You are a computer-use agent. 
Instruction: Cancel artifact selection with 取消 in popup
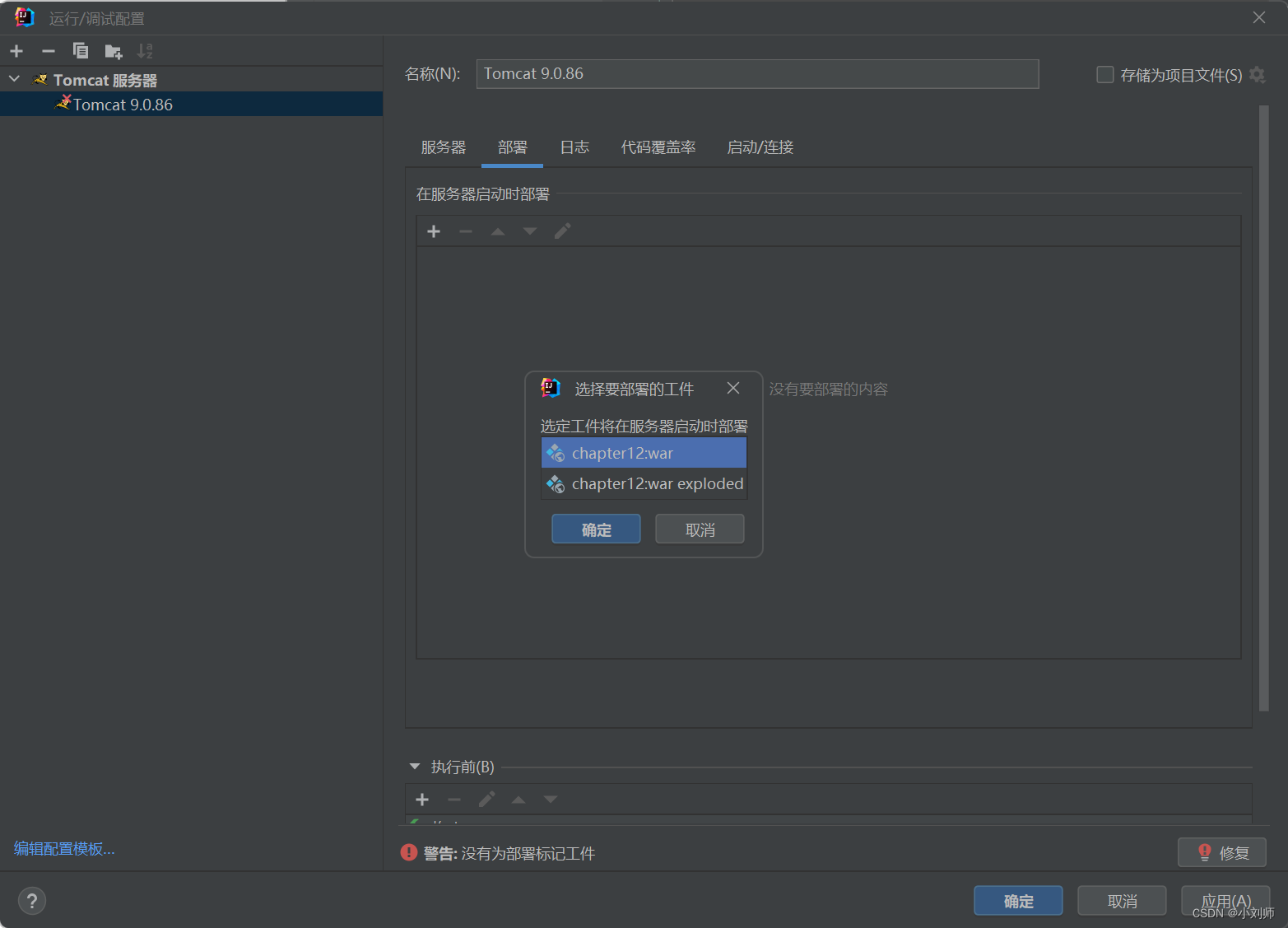tap(700, 529)
